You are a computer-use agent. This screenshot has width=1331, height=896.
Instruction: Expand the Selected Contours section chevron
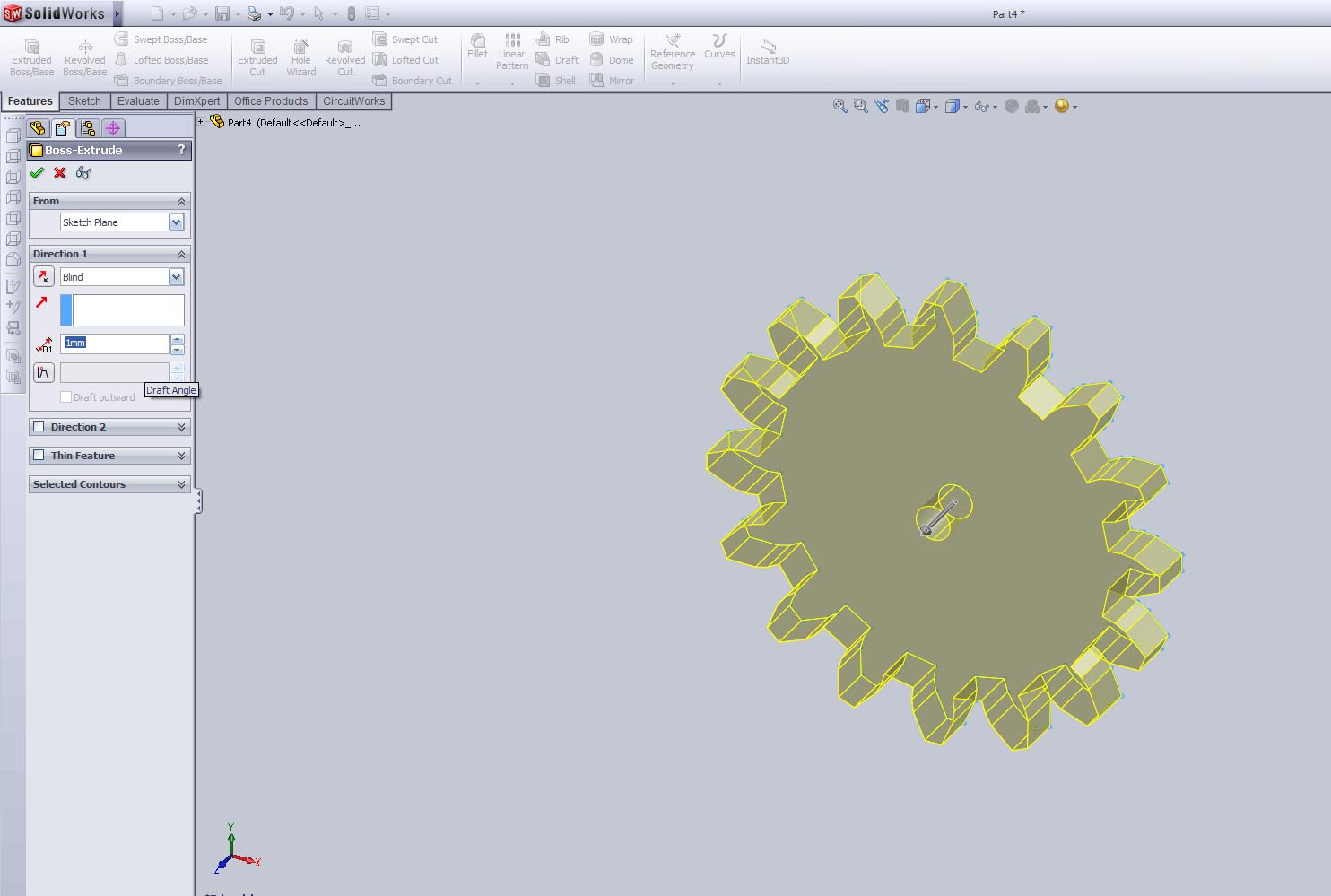[181, 484]
